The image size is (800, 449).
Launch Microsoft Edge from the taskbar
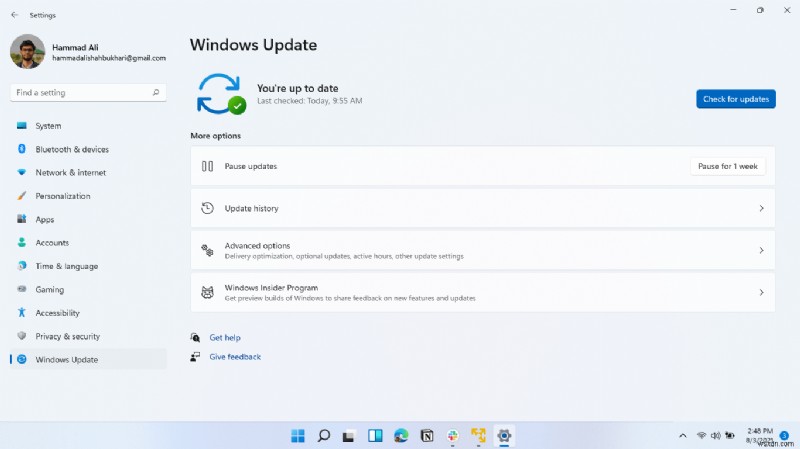(x=401, y=436)
